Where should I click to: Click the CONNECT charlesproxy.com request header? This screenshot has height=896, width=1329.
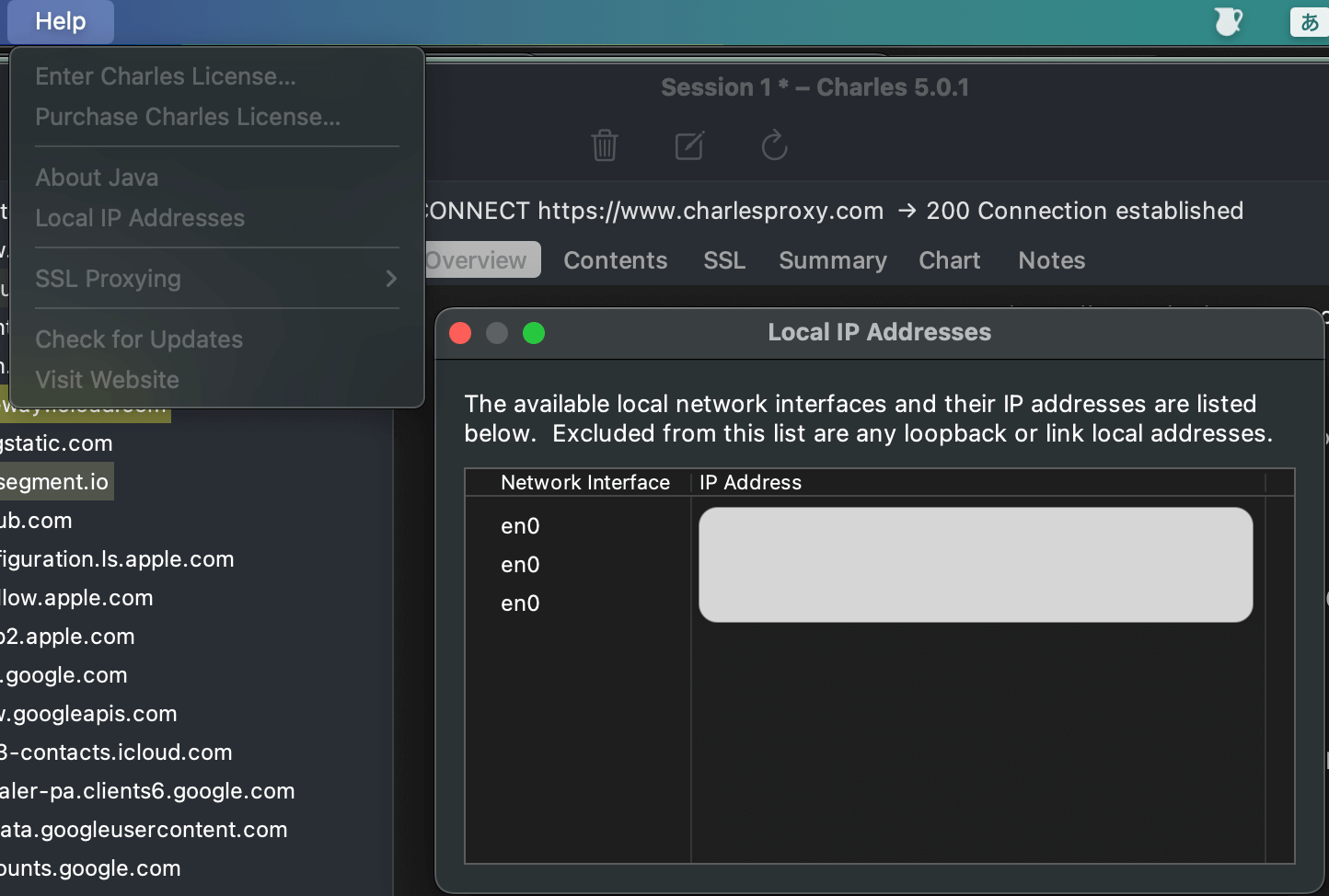coord(834,211)
